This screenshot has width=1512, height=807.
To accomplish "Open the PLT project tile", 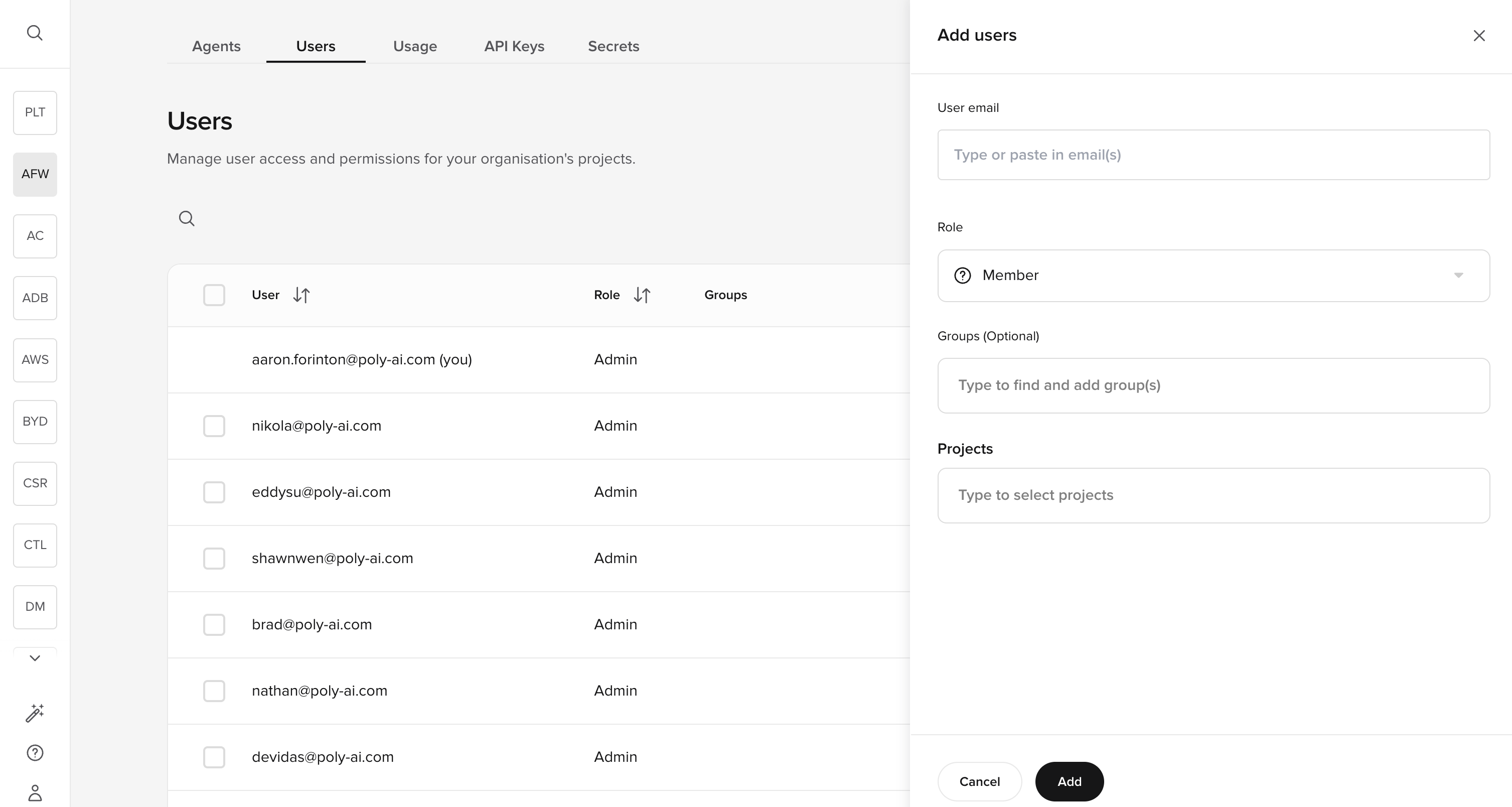I will [35, 113].
